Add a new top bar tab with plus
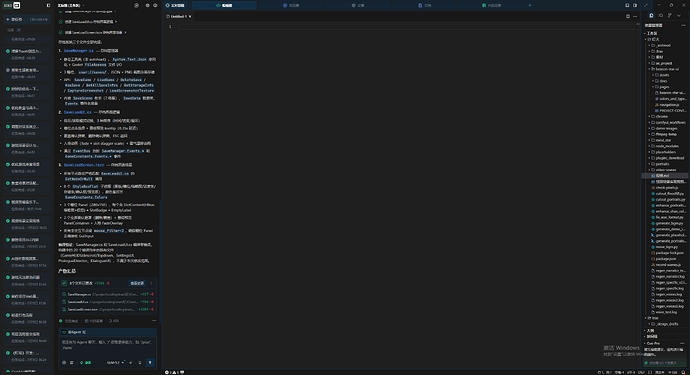690x375 pixels. (530, 5)
